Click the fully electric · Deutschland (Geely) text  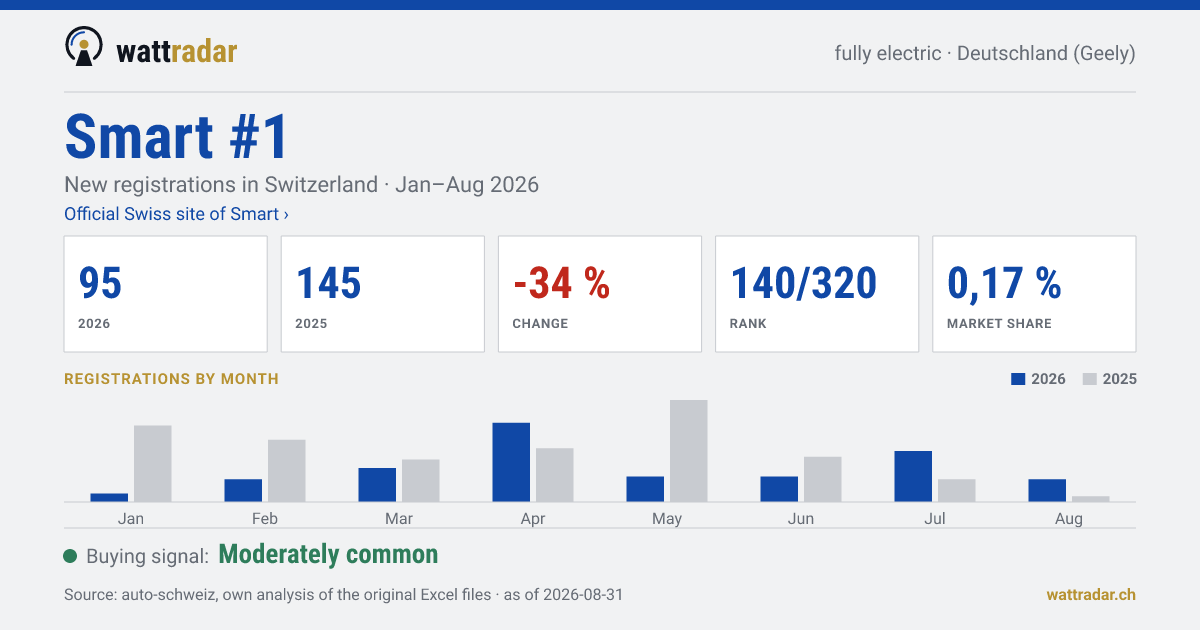[x=985, y=54]
